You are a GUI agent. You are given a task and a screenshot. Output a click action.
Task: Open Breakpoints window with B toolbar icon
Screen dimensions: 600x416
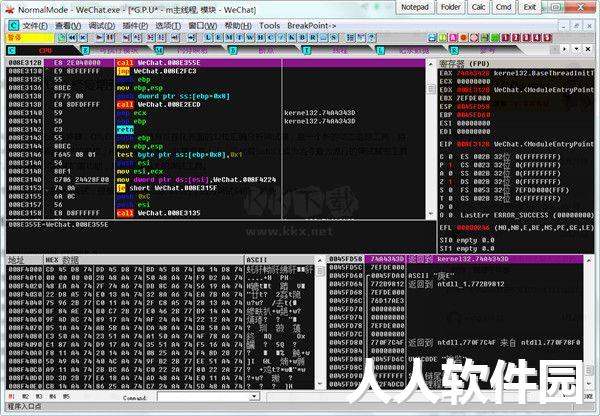pos(302,38)
